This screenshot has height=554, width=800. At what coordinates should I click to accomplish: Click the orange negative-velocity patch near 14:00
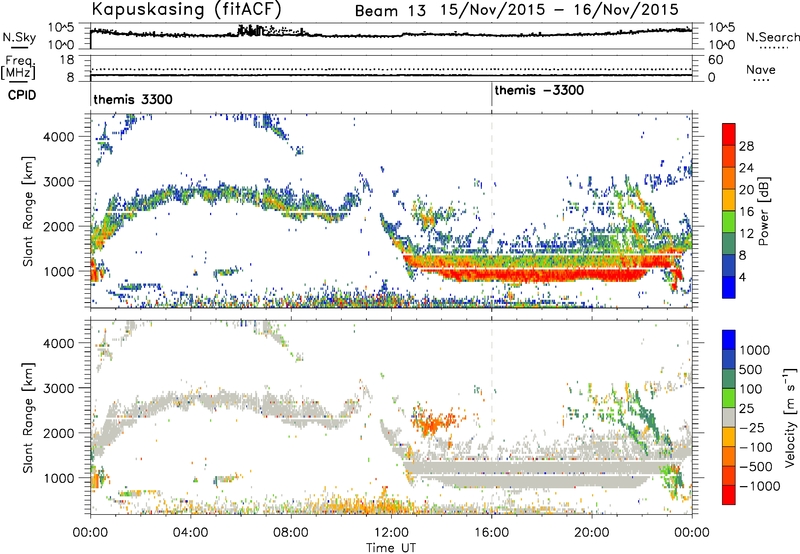click(x=434, y=421)
